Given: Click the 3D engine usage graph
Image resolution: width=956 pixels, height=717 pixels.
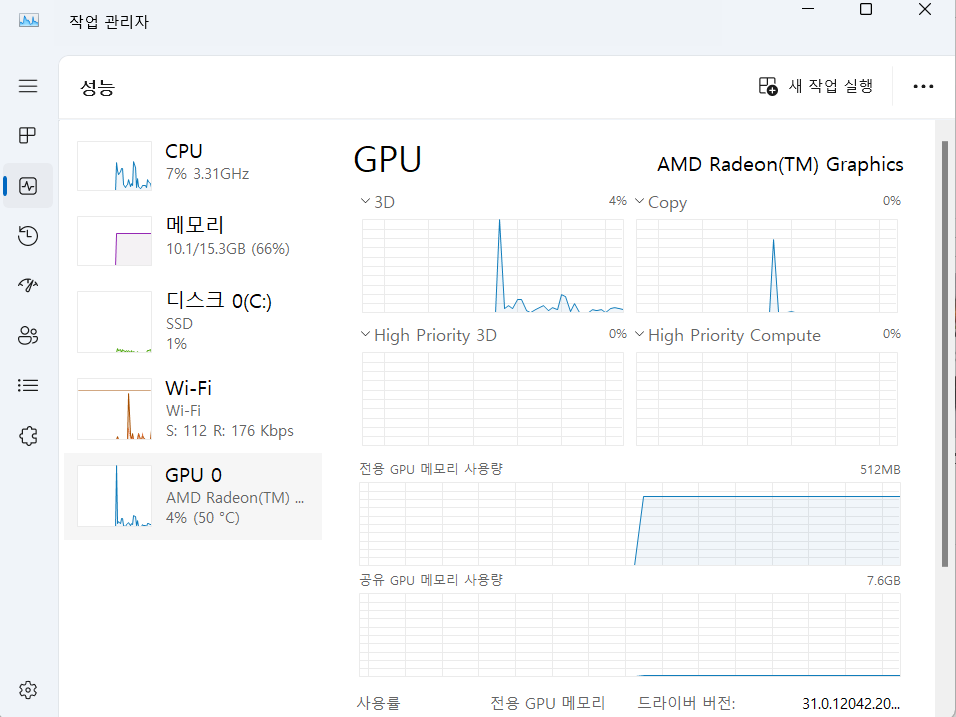Looking at the screenshot, I should (493, 266).
